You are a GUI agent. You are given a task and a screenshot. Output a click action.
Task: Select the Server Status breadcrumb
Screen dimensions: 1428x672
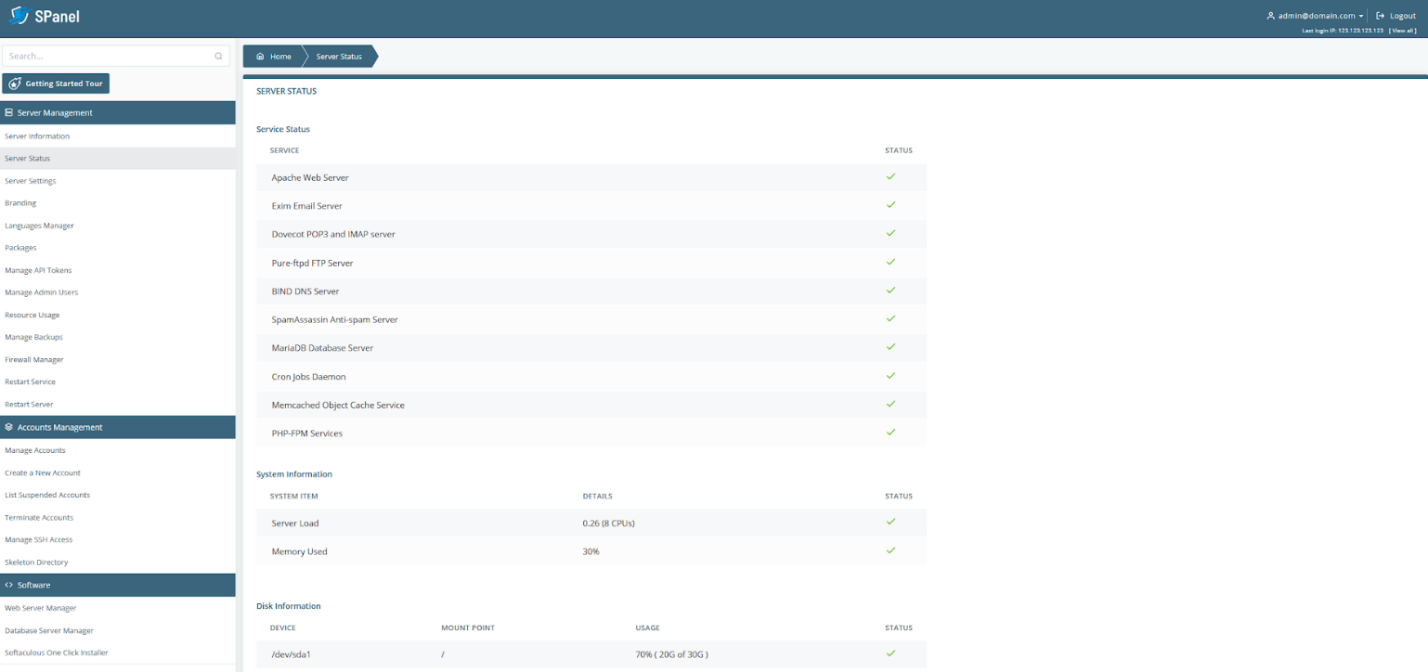pyautogui.click(x=338, y=56)
